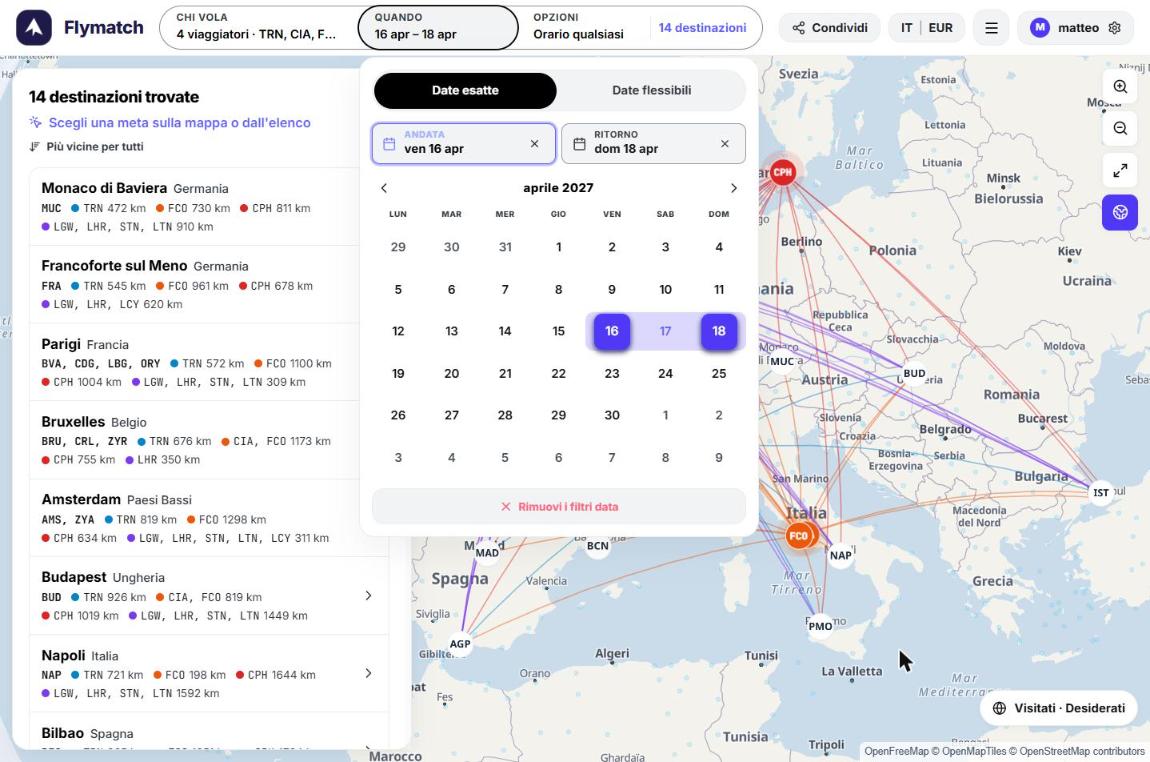Click the OpenFreeMap attribution link
The image size is (1150, 762).
896,751
